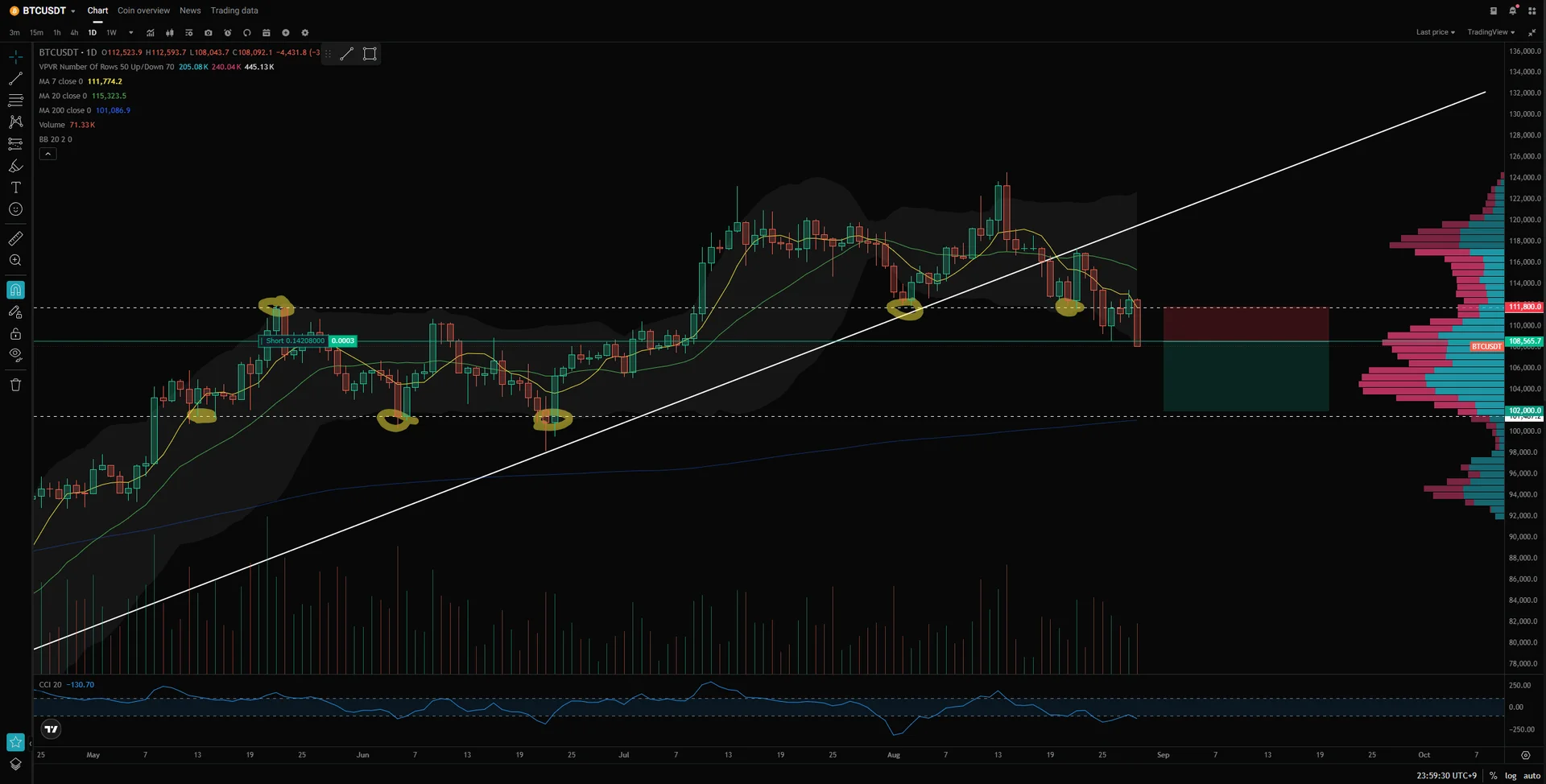The height and width of the screenshot is (784, 1546).
Task: Toggle lock all drawings
Action: (15, 333)
